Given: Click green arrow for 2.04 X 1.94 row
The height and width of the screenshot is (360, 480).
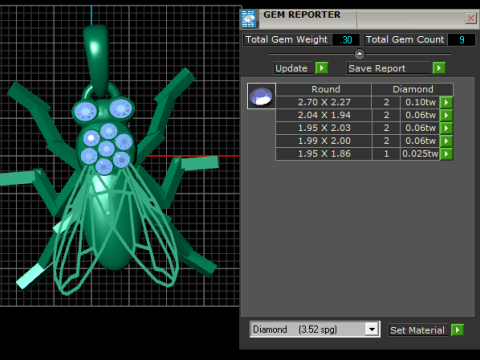Looking at the screenshot, I should pos(446,115).
